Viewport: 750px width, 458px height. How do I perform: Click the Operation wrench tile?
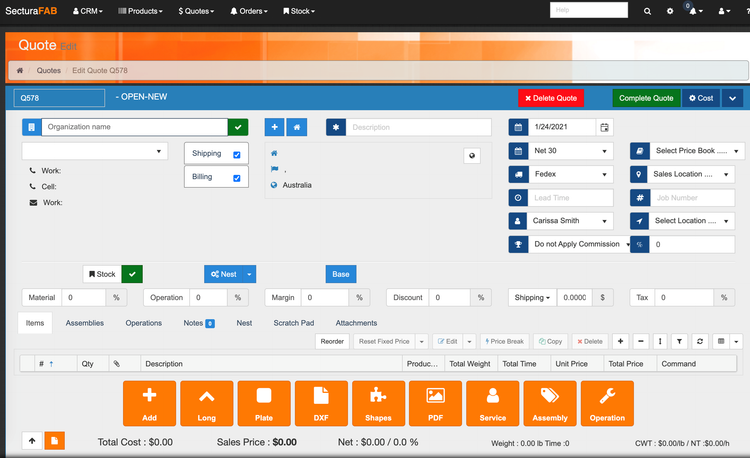[x=607, y=403]
